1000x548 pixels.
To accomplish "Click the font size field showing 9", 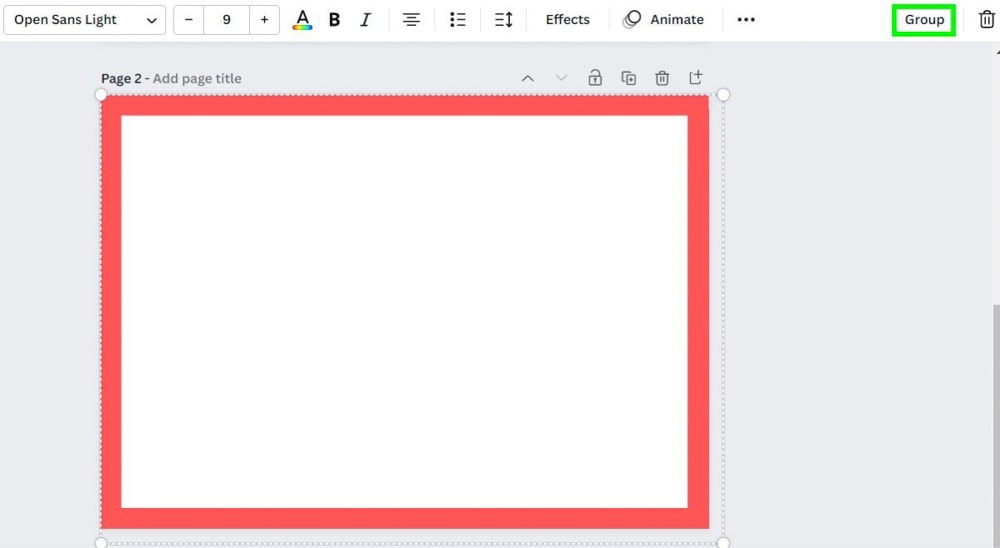I will (227, 20).
